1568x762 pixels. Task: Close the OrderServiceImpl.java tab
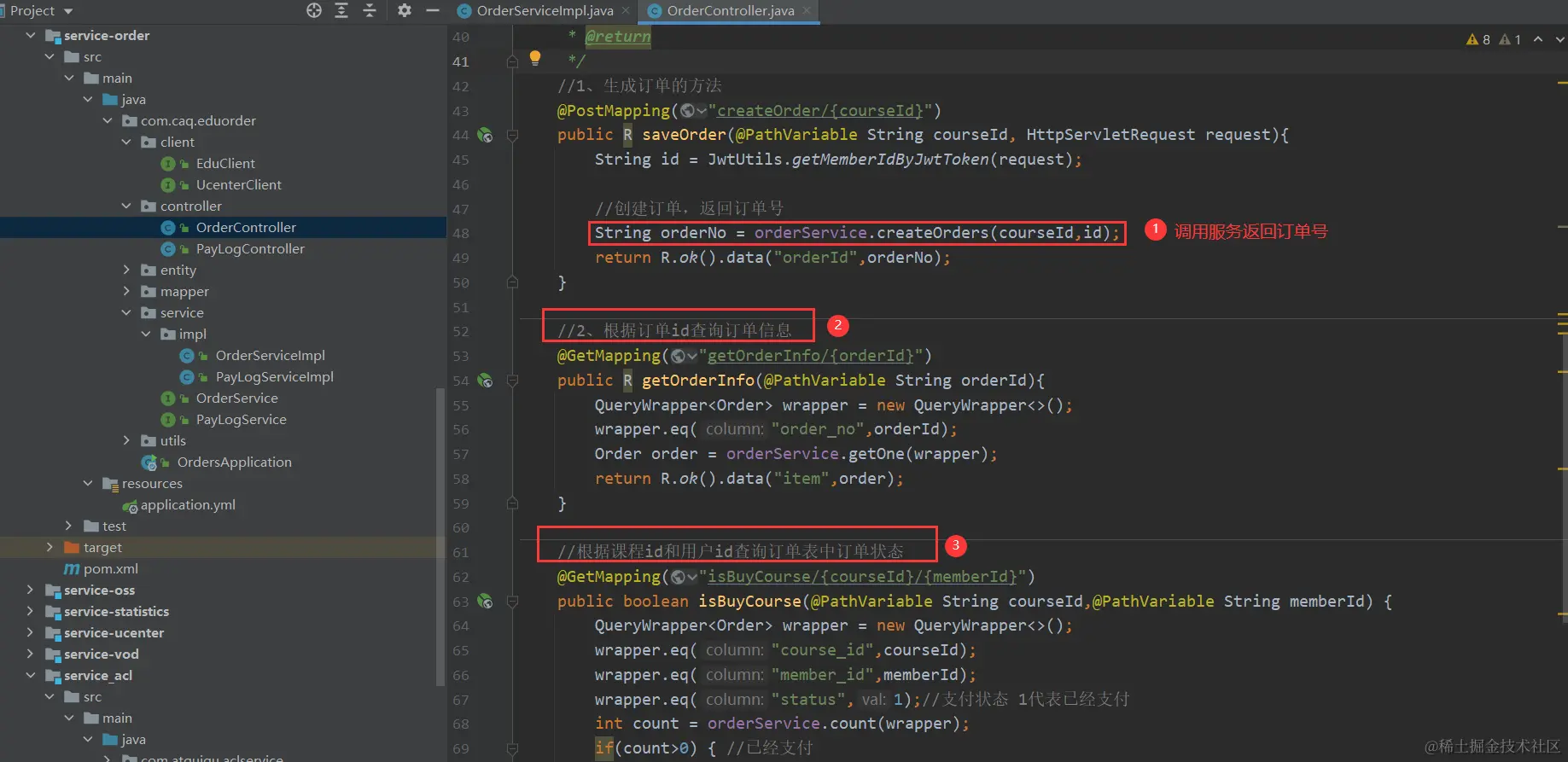pyautogui.click(x=626, y=11)
